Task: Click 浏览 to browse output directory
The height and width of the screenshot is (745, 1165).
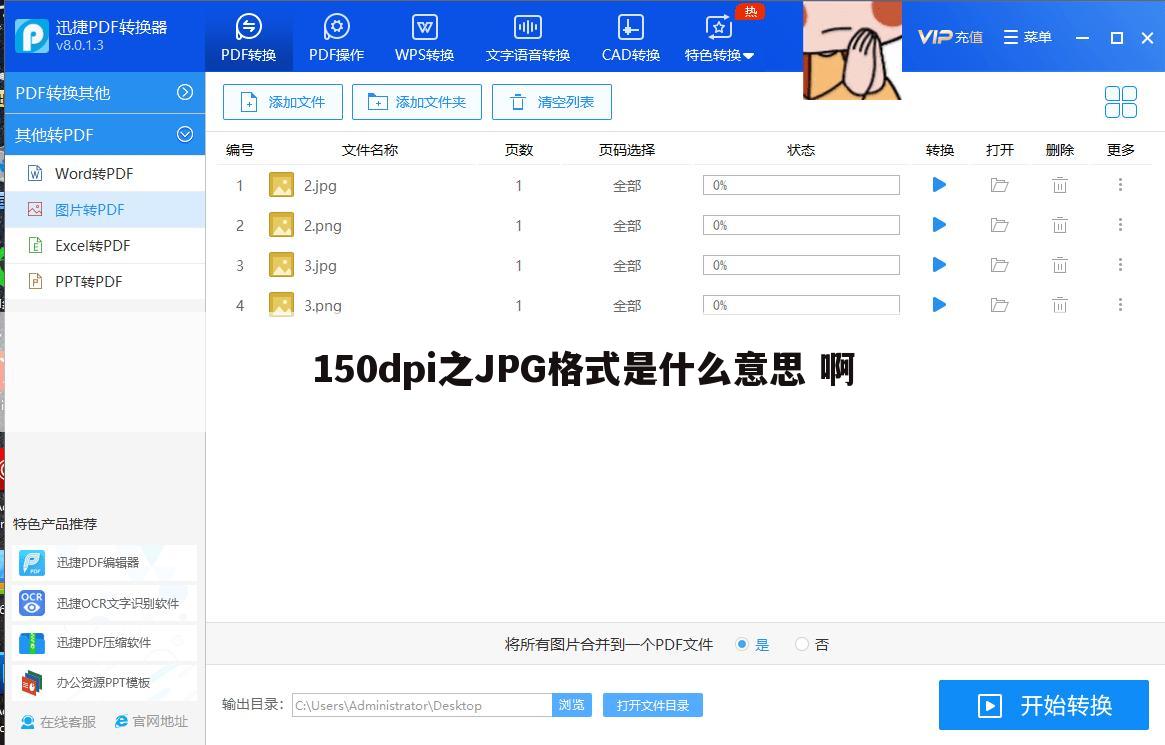Action: [x=571, y=705]
